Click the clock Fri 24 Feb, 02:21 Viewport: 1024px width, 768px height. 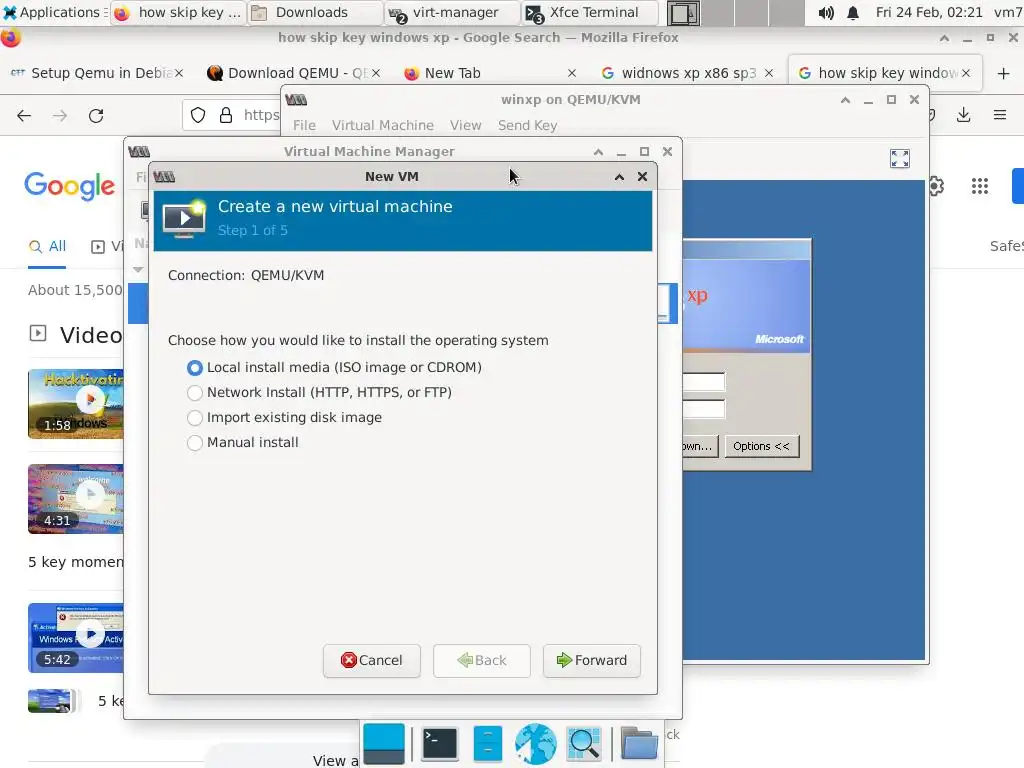pyautogui.click(x=929, y=12)
